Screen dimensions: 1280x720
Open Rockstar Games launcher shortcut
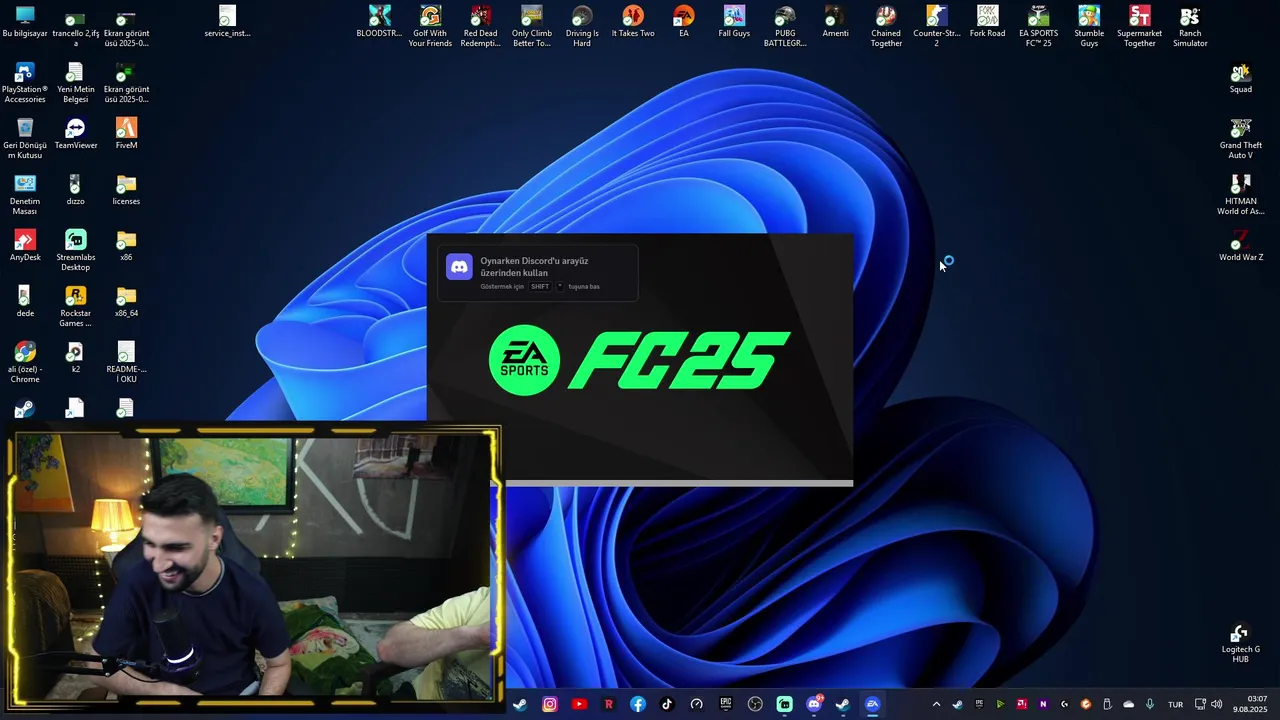[75, 307]
